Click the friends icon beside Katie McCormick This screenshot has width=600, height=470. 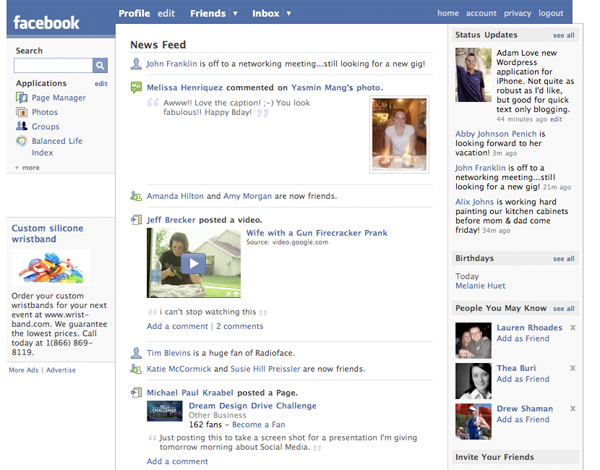coord(136,369)
